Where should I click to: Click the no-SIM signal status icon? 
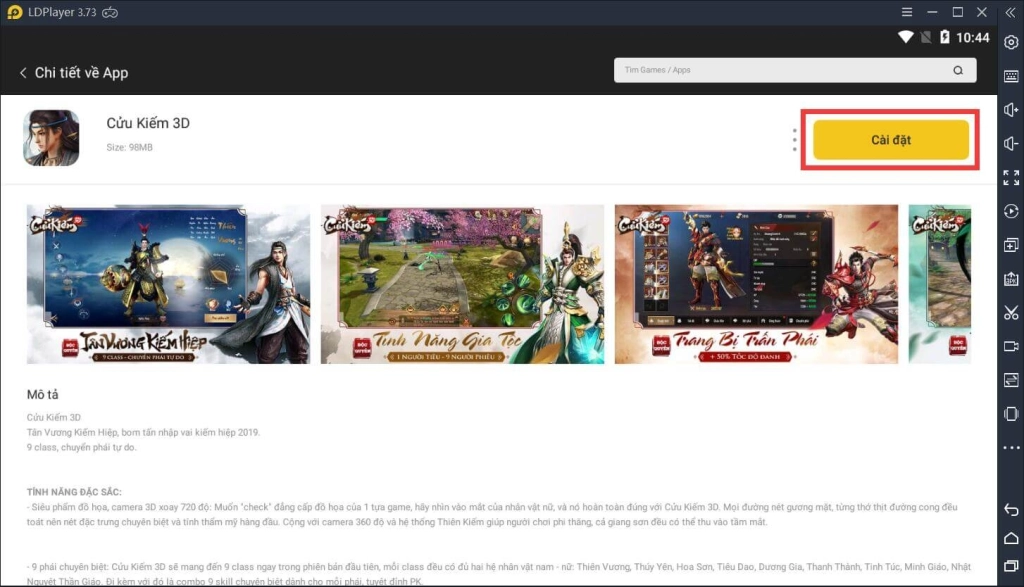click(x=925, y=37)
